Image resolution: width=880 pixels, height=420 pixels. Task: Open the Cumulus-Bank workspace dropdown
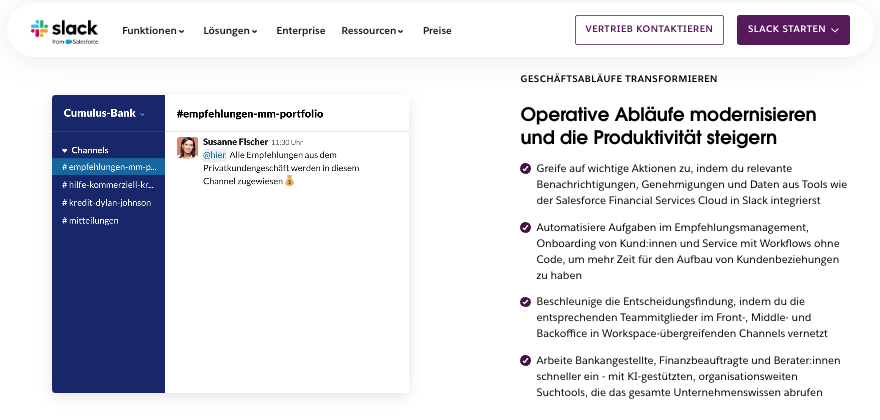point(104,113)
